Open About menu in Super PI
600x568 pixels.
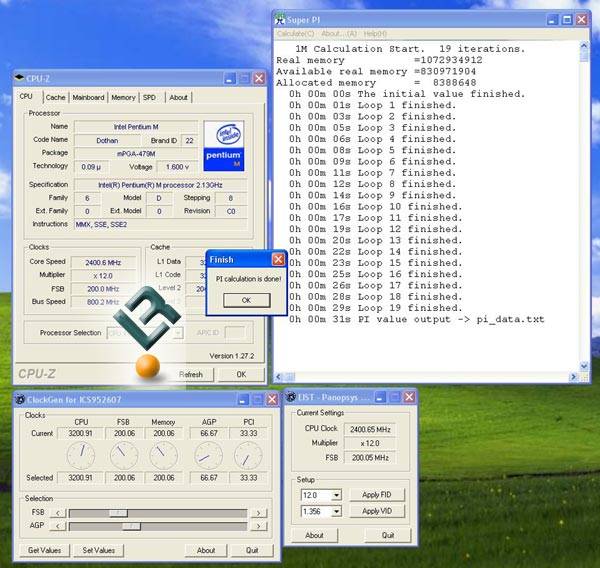[x=339, y=34]
